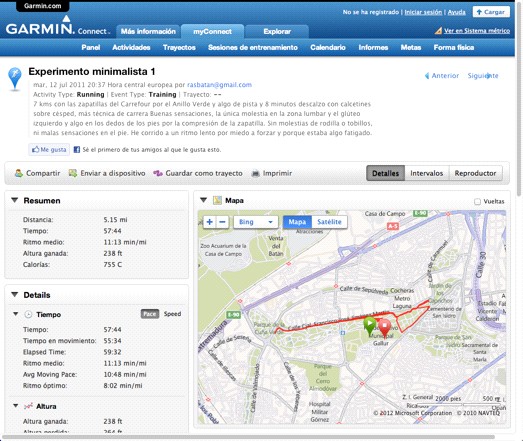
Task: Open Calendario menu item
Action: pos(328,47)
